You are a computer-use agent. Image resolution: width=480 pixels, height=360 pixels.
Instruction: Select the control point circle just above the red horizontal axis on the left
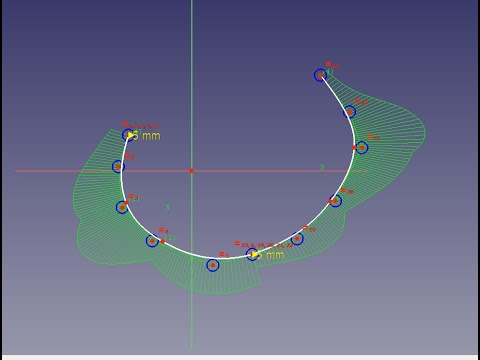click(118, 166)
